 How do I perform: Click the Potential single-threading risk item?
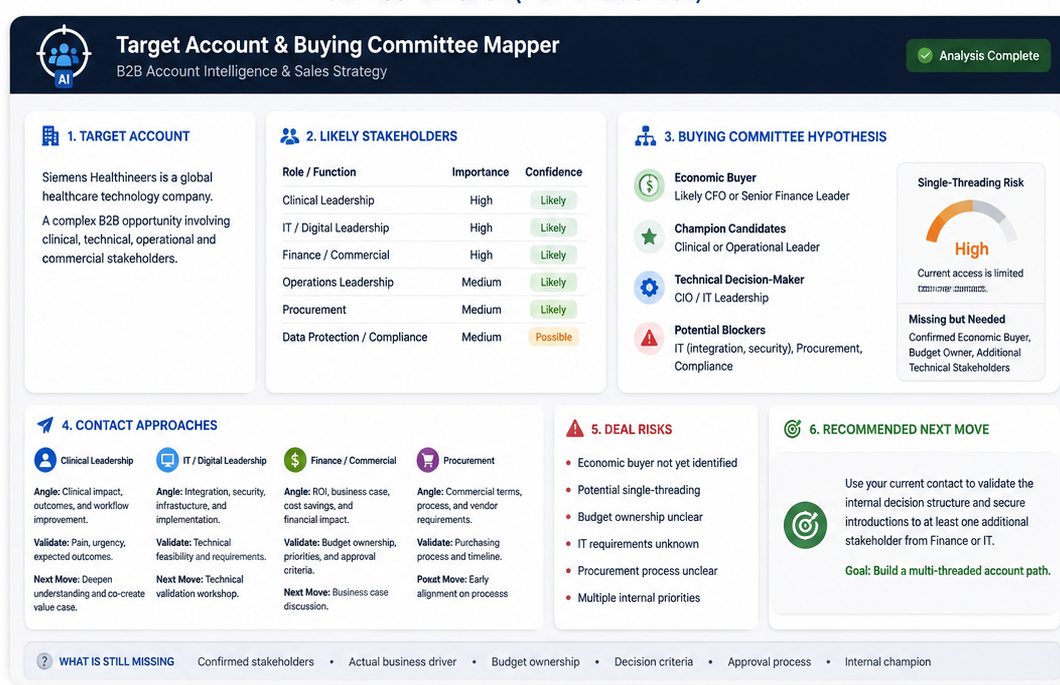click(639, 490)
